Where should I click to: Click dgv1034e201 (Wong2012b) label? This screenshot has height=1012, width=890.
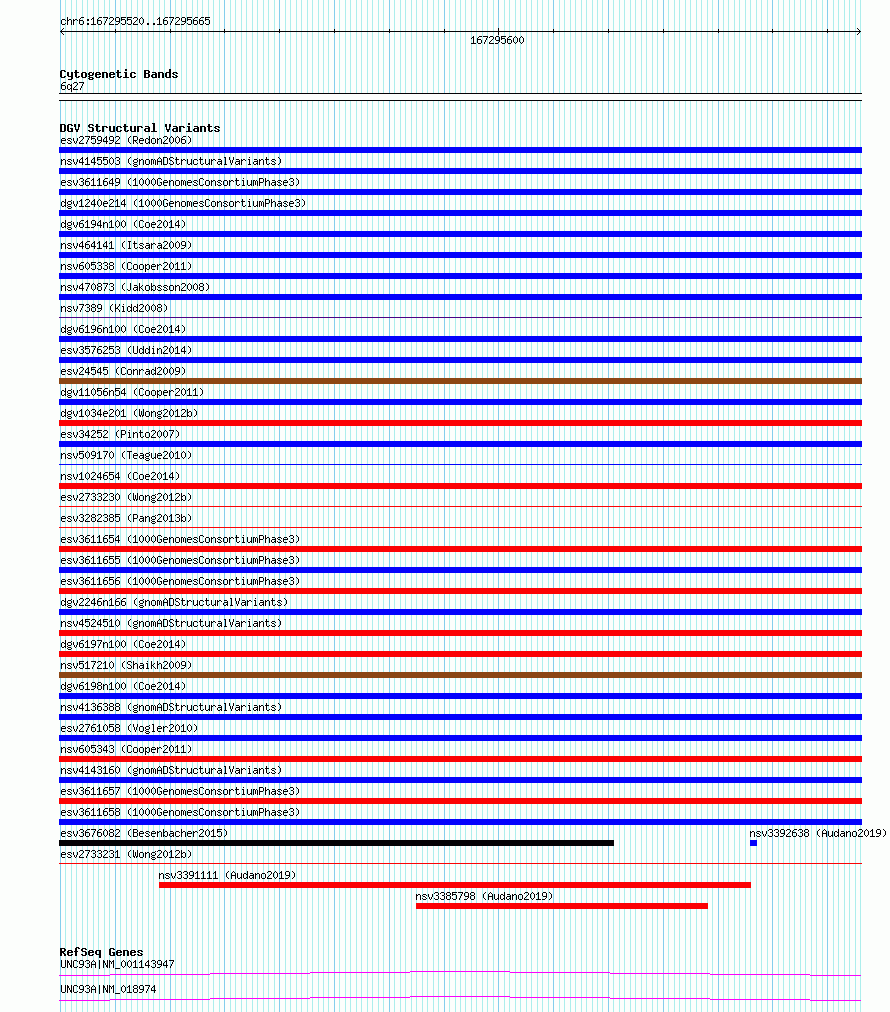point(129,413)
